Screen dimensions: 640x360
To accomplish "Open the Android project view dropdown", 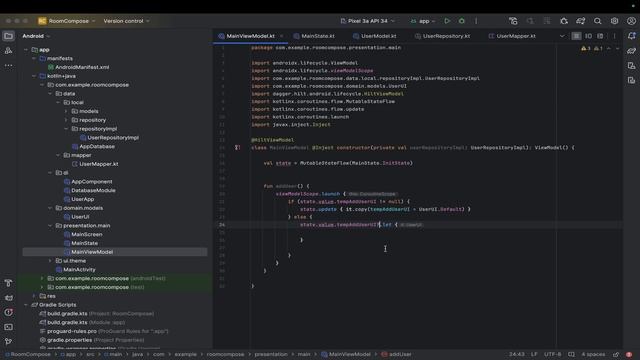I will click(36, 36).
